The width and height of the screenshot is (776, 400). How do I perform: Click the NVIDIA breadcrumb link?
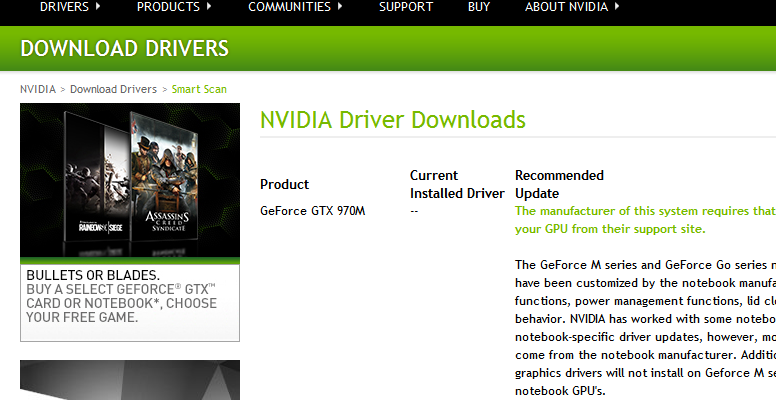click(38, 89)
